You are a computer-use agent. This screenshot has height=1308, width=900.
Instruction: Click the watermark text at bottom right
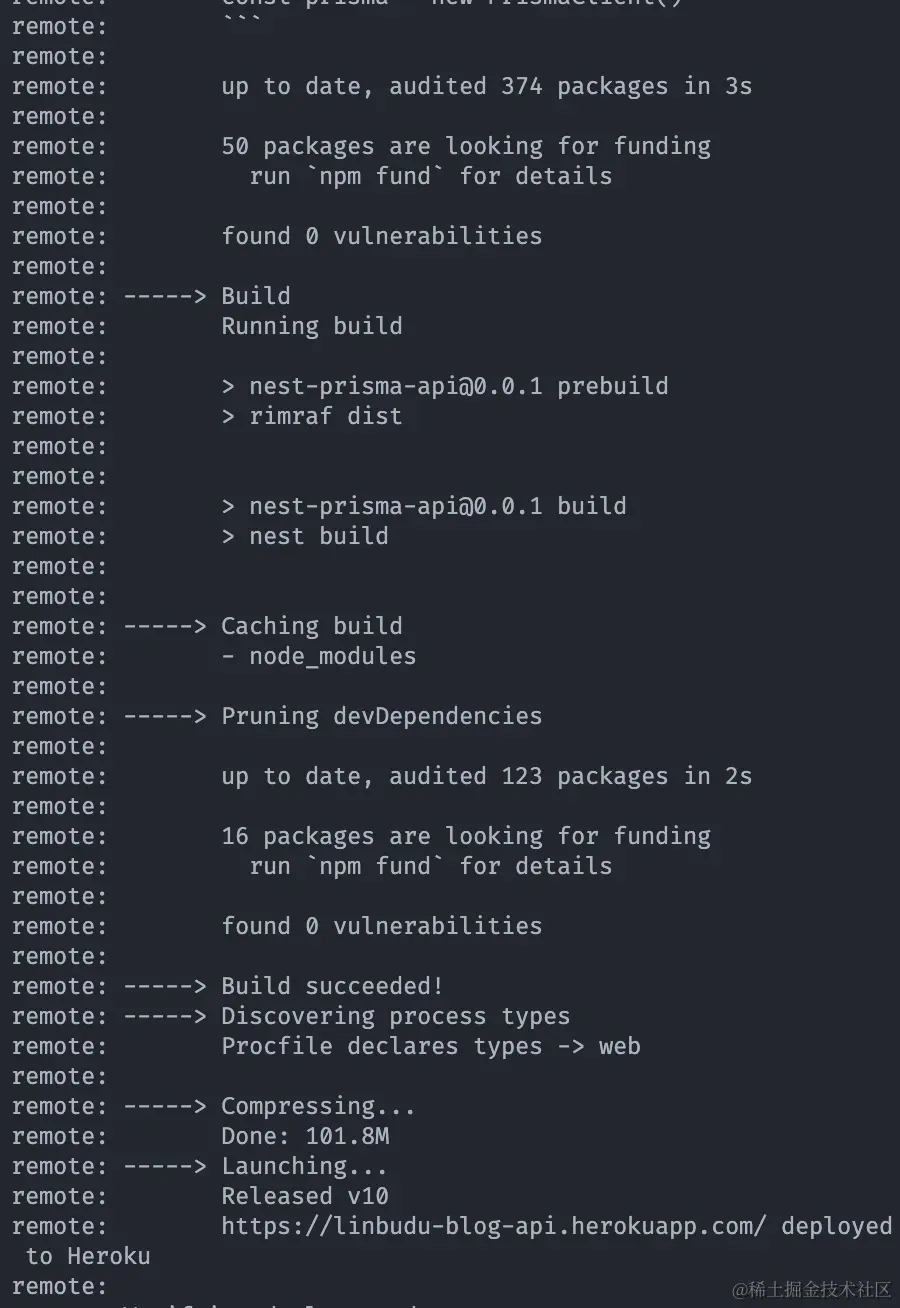point(811,1289)
